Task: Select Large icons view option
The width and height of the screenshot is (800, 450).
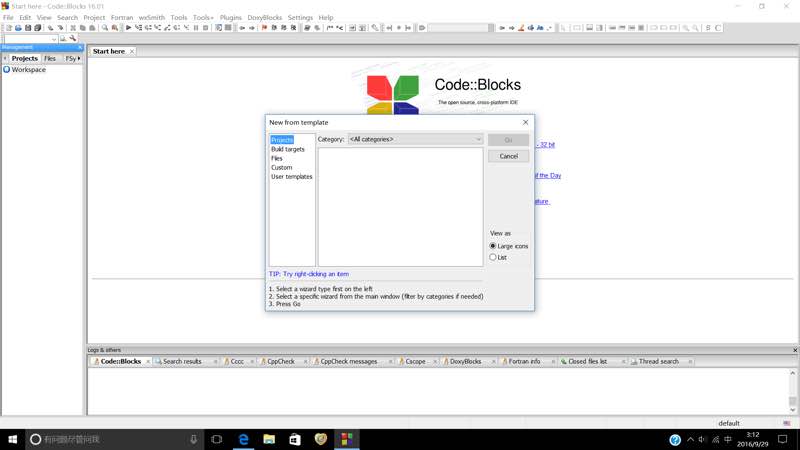Action: [509, 246]
